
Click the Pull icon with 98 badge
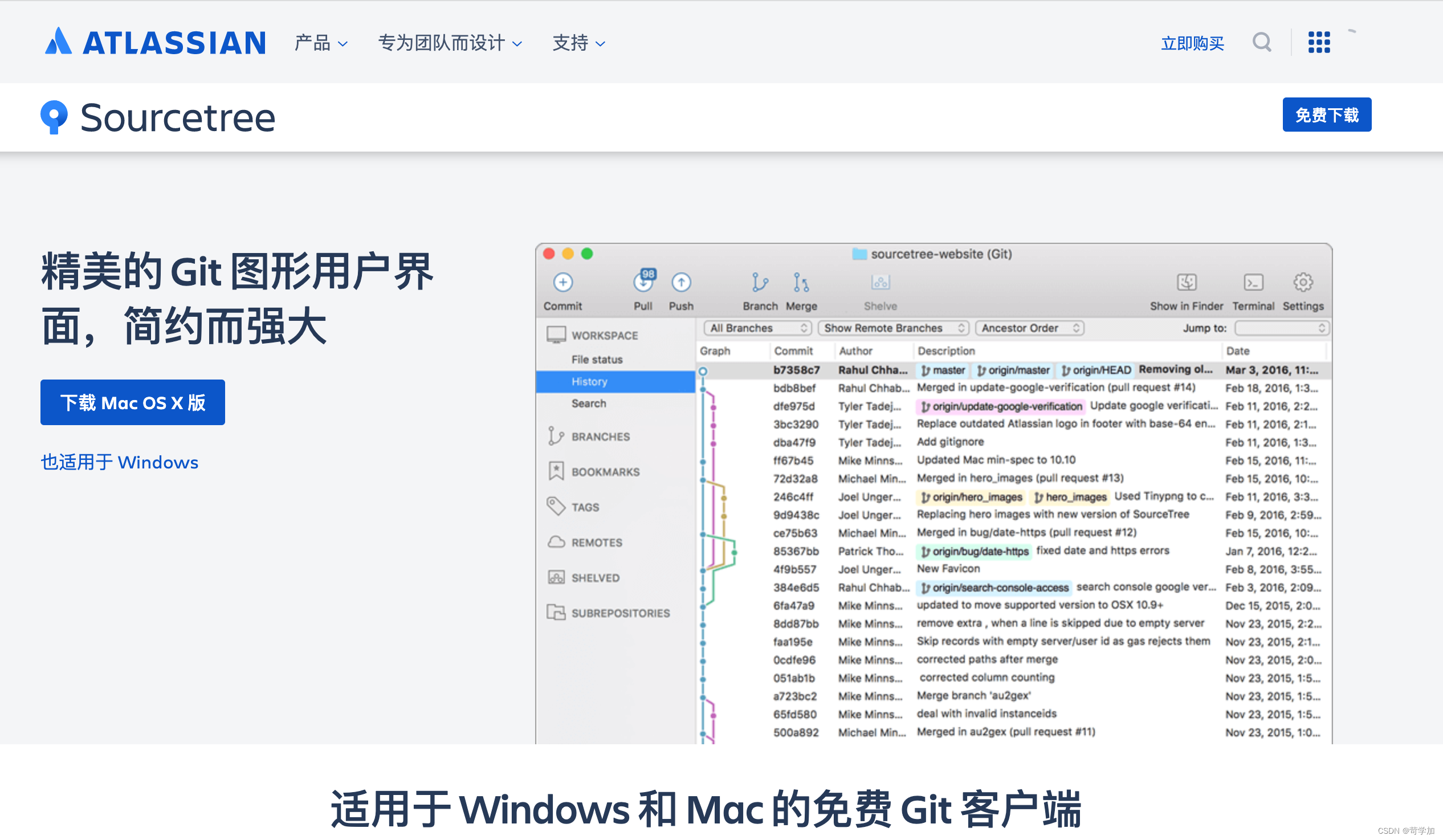[x=643, y=281]
